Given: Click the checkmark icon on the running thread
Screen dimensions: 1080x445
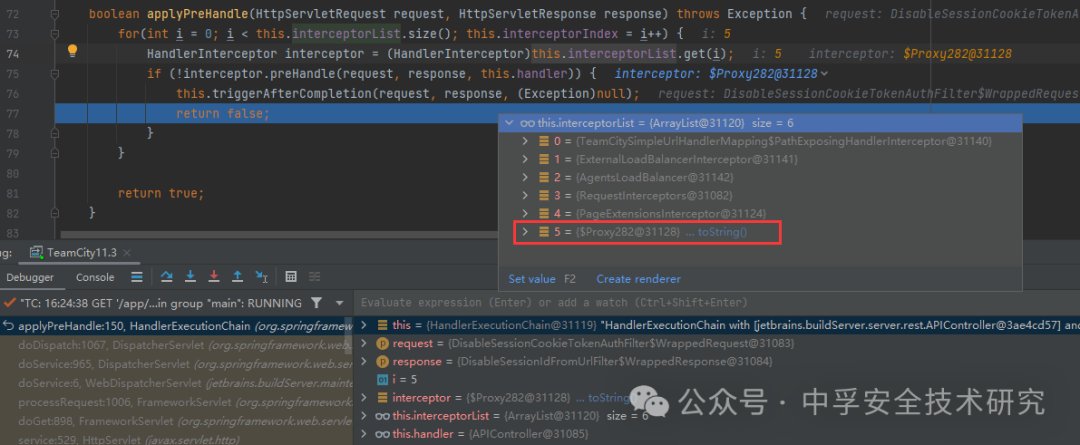Looking at the screenshot, I should (10, 303).
